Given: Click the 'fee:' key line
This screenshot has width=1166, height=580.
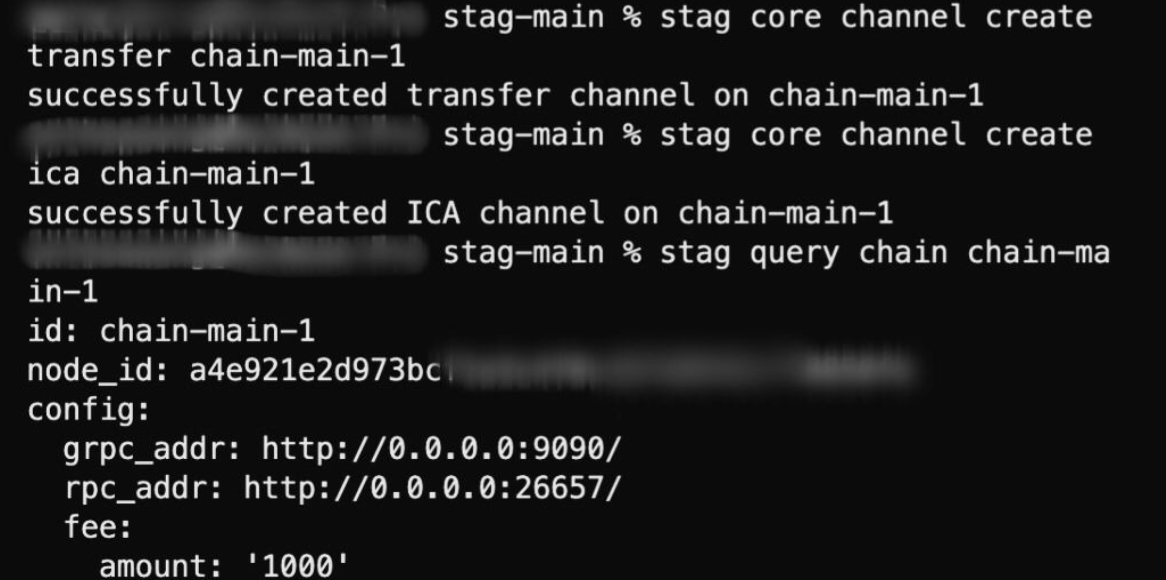Looking at the screenshot, I should (x=98, y=528).
